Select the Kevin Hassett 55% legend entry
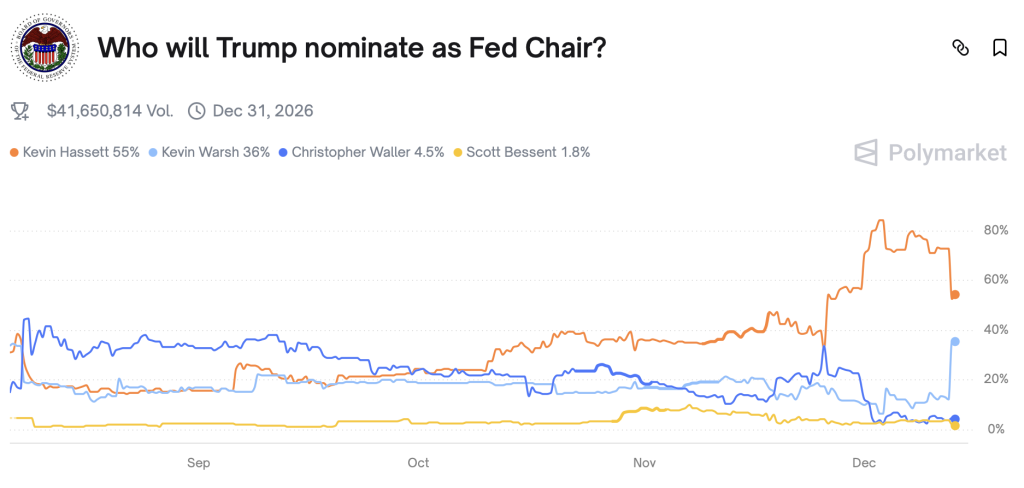Screen dimensions: 1024x488 coord(75,152)
